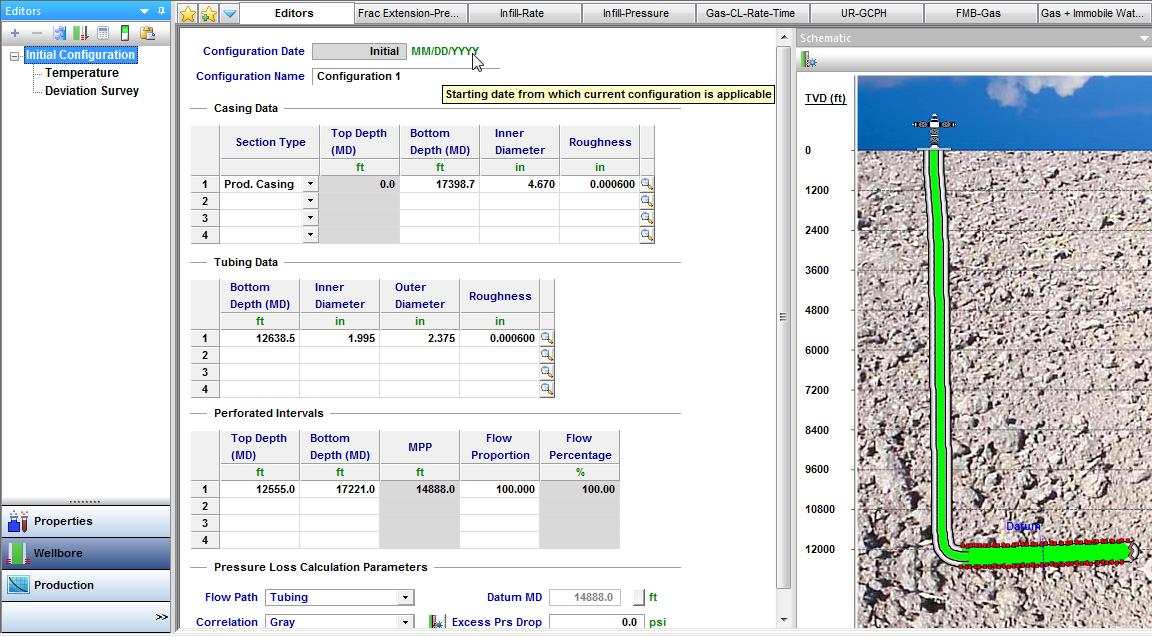Click correlation settings icon beside Gray dropdown

point(436,622)
